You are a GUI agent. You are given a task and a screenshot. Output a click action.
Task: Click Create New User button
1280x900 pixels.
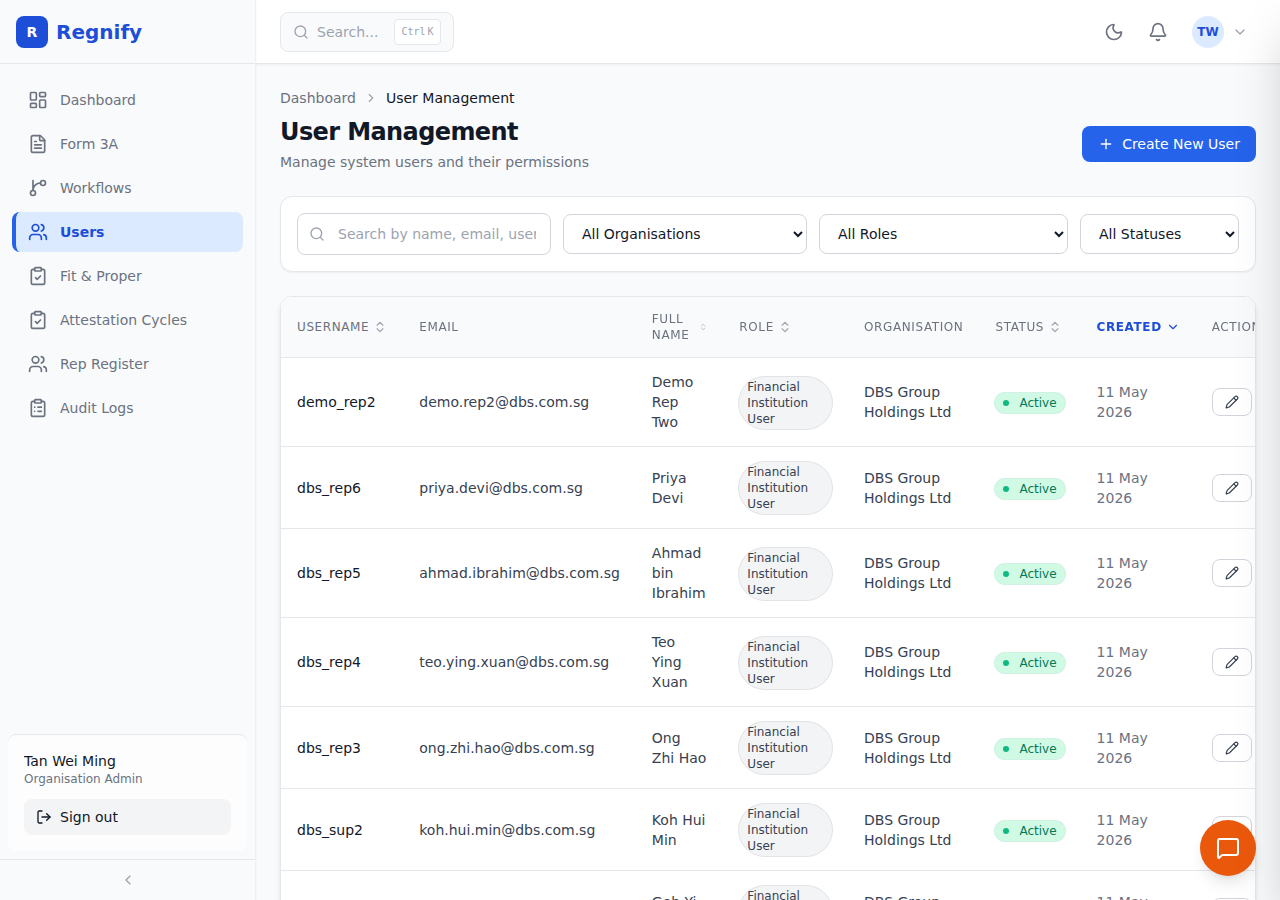pos(1169,144)
